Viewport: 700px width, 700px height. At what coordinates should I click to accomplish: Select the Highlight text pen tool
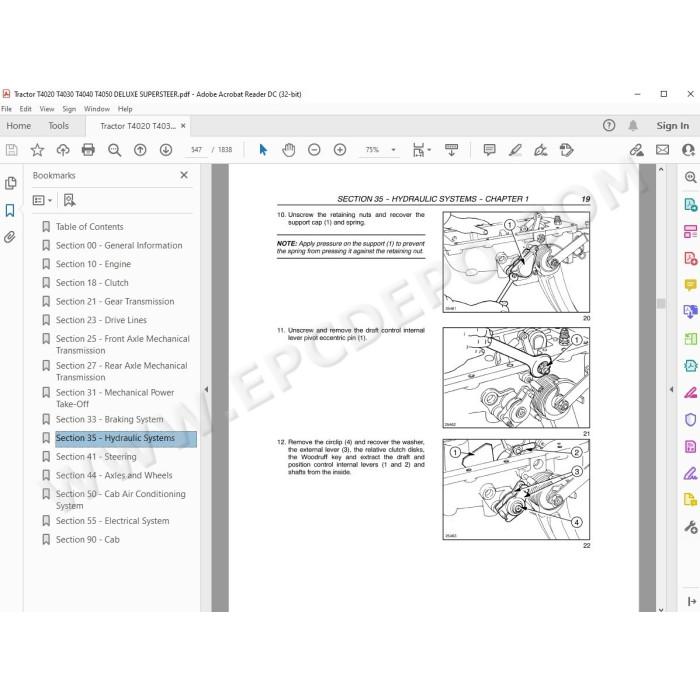coord(515,150)
